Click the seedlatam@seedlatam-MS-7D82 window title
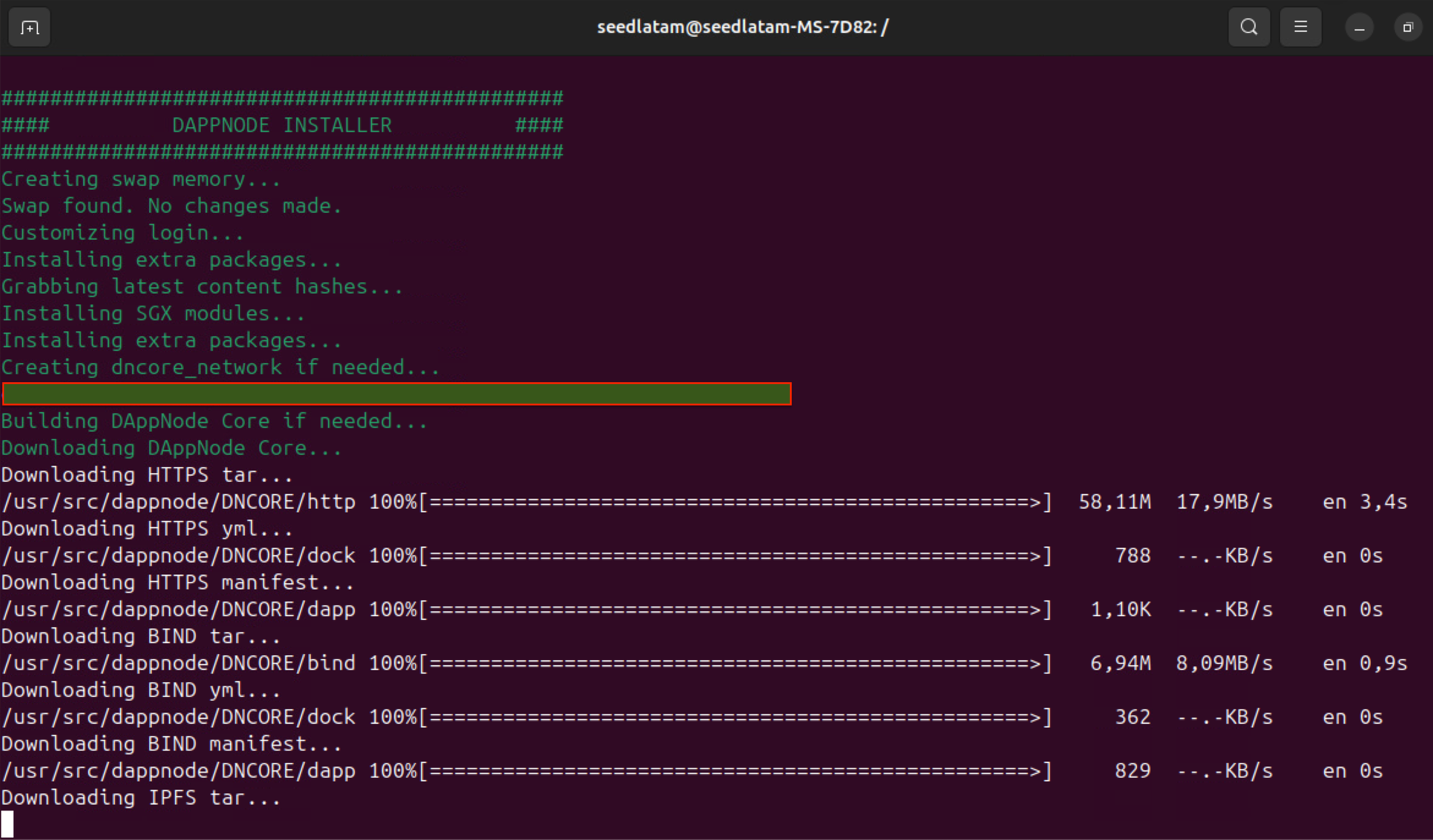 coord(743,27)
